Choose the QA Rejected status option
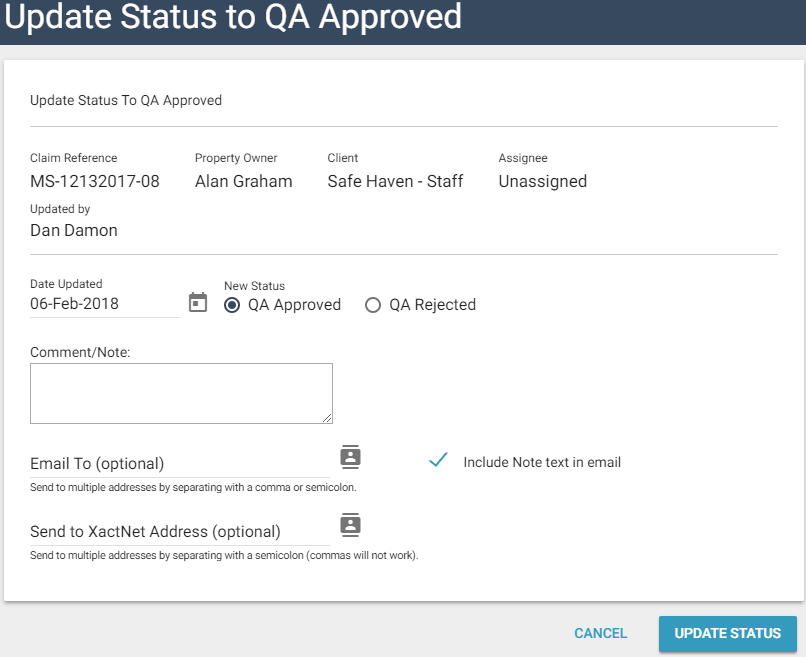 (373, 305)
